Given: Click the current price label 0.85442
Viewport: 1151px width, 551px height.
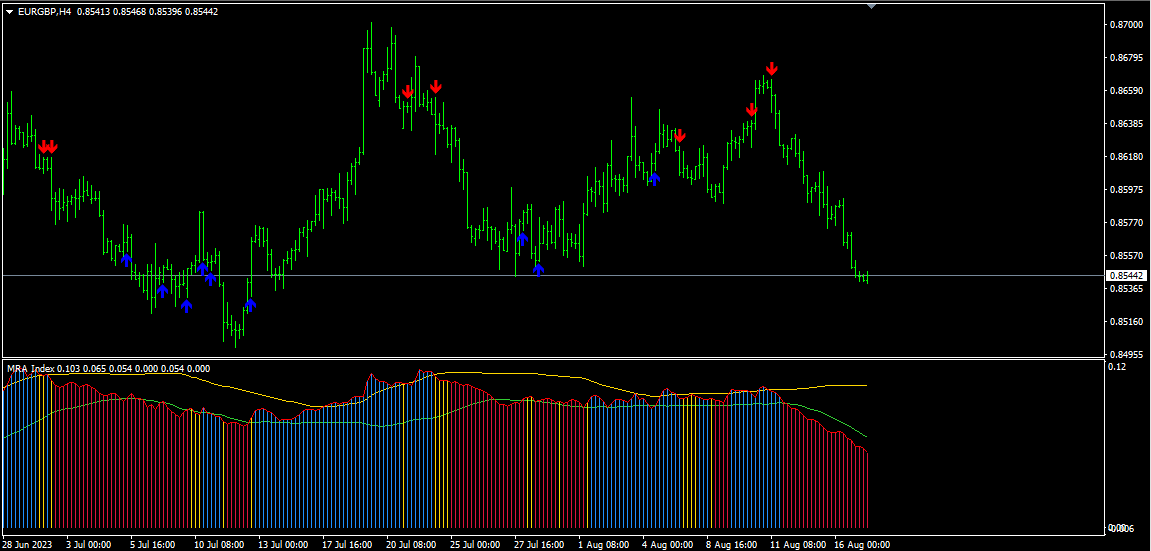Looking at the screenshot, I should [x=1125, y=276].
